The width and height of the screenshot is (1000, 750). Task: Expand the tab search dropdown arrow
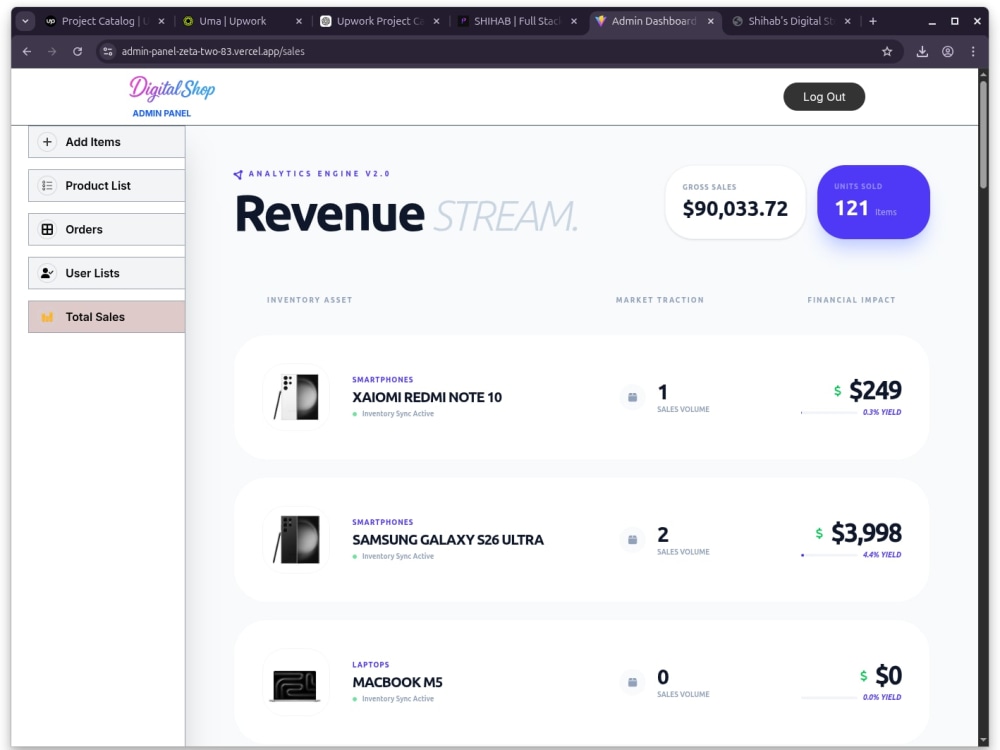click(x=25, y=21)
